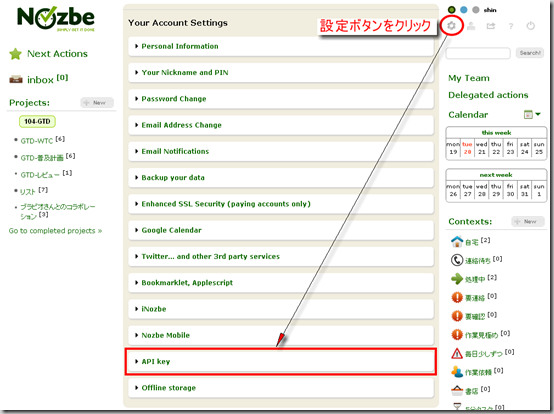The image size is (554, 414).
Task: Expand the Personal Information section
Action: (x=281, y=46)
